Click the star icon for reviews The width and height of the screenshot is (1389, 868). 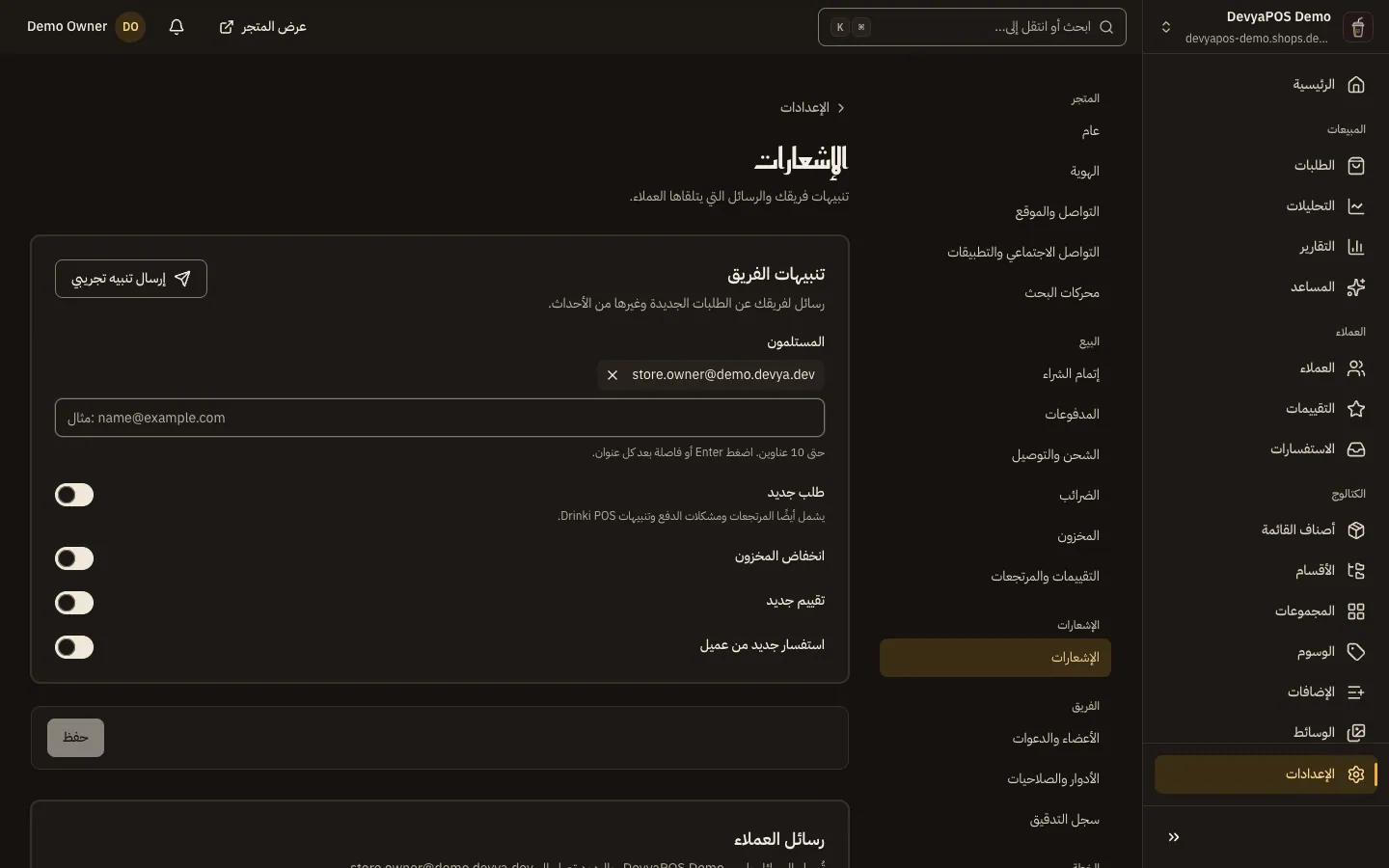tap(1356, 409)
